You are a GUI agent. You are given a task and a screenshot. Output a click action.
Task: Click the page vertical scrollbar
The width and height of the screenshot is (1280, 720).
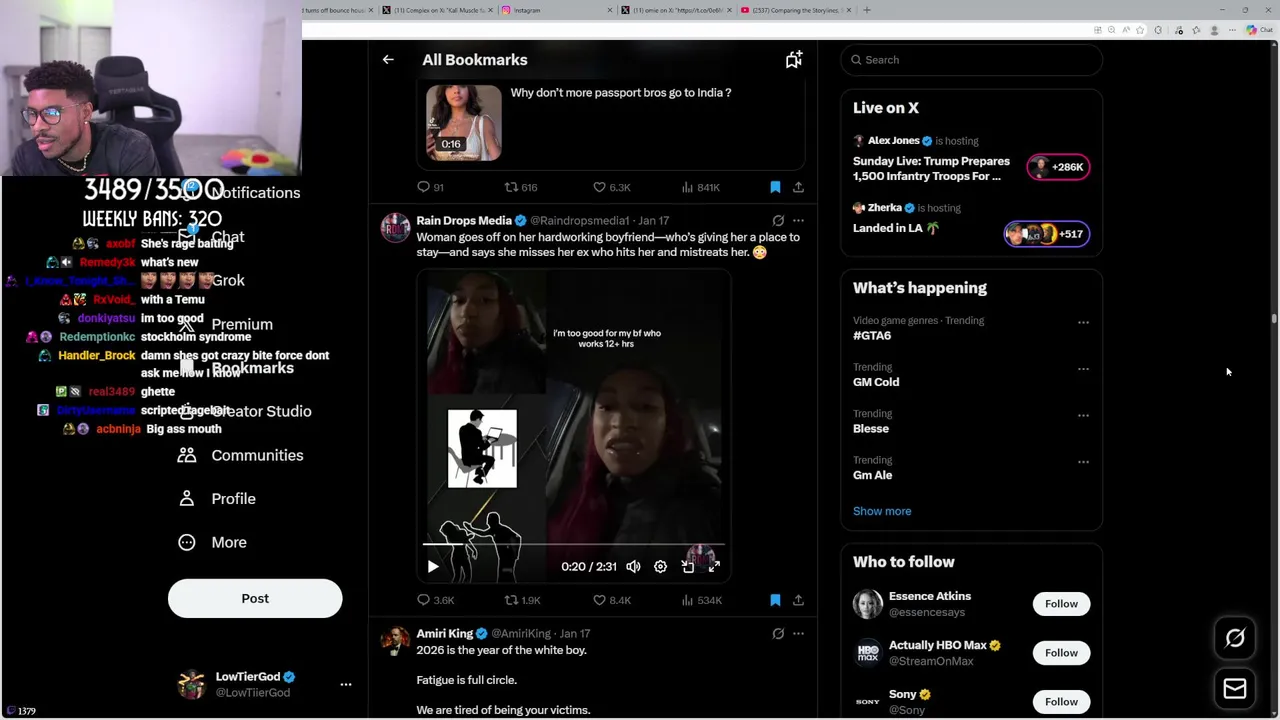(x=1274, y=320)
